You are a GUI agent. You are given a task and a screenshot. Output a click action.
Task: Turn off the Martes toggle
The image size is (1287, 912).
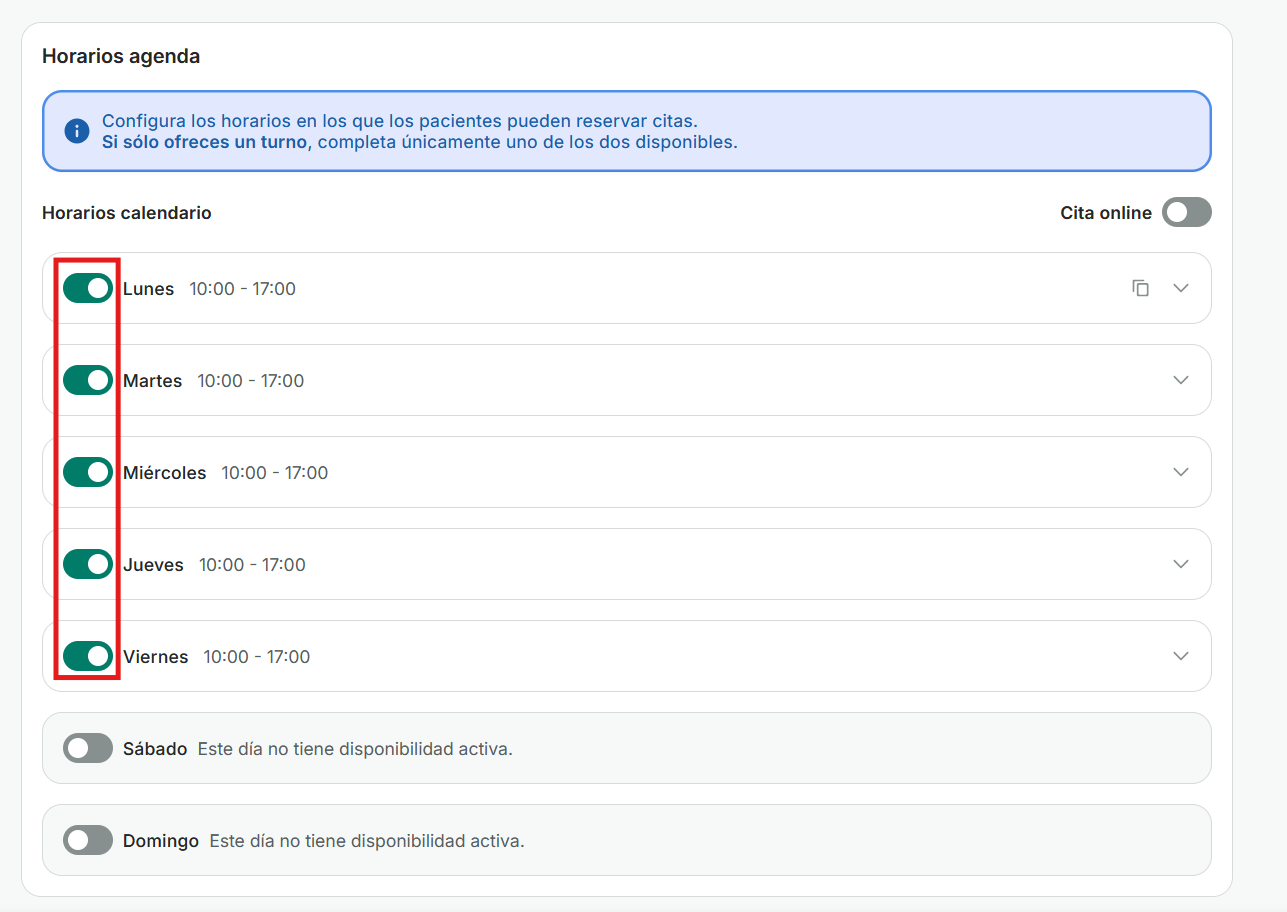pos(88,380)
